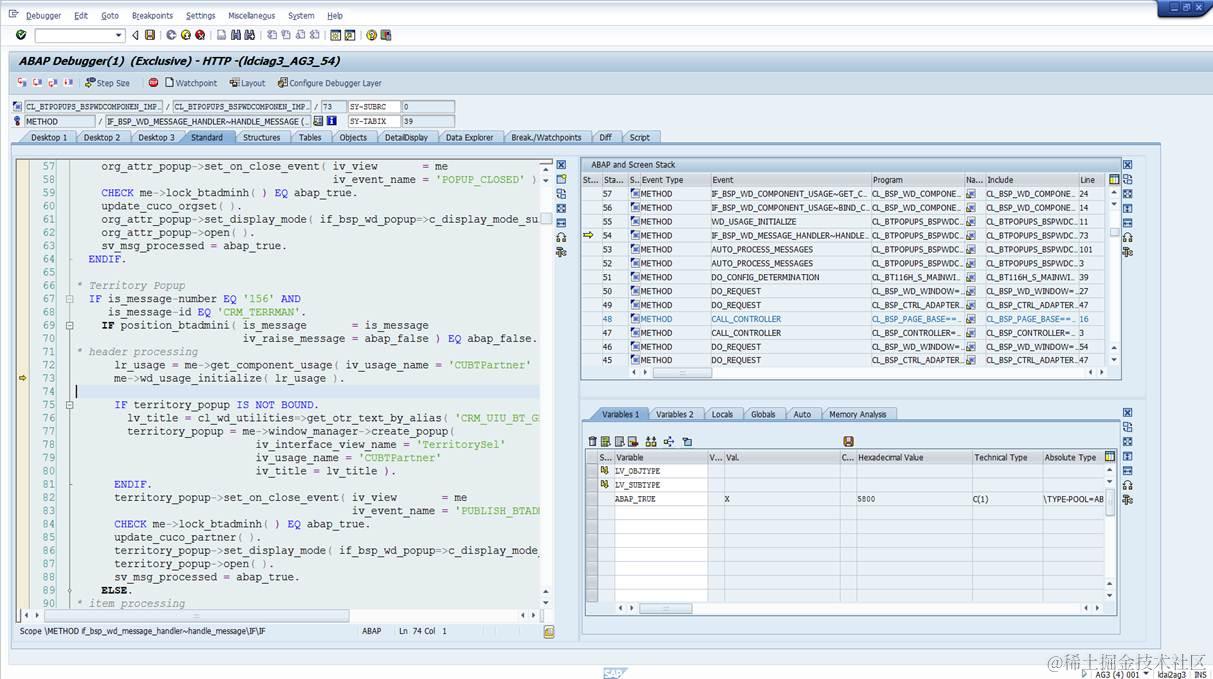Switch to the Variables 2 tab

point(674,414)
